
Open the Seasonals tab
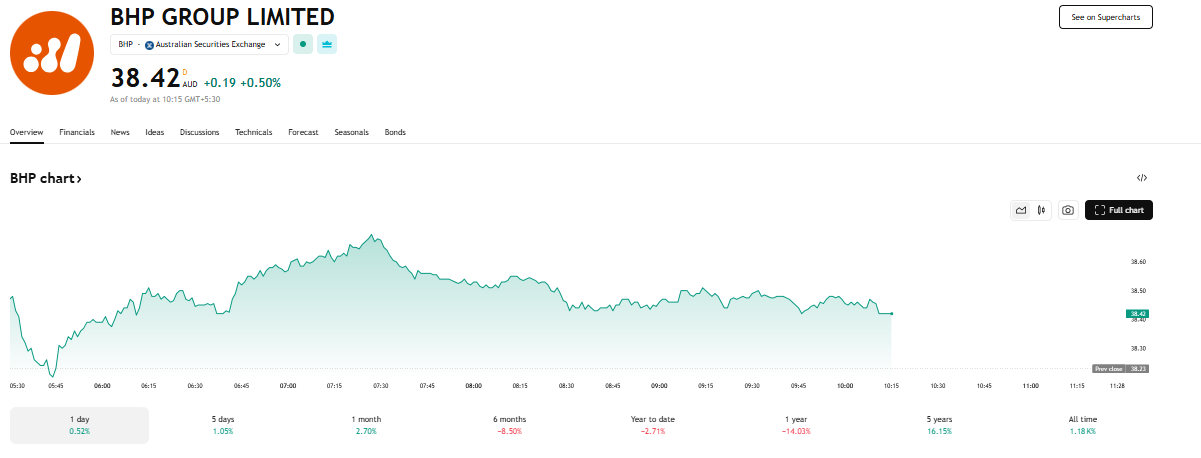pyautogui.click(x=351, y=132)
